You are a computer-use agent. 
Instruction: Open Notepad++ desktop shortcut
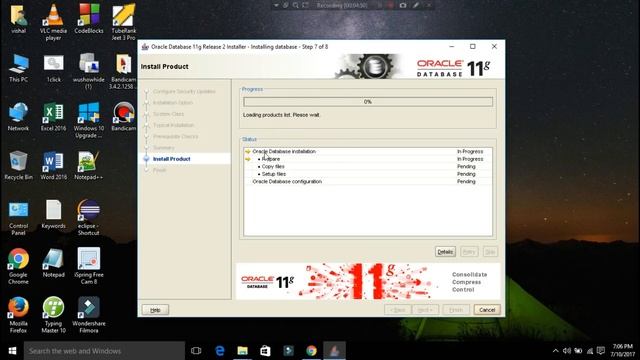coord(89,165)
